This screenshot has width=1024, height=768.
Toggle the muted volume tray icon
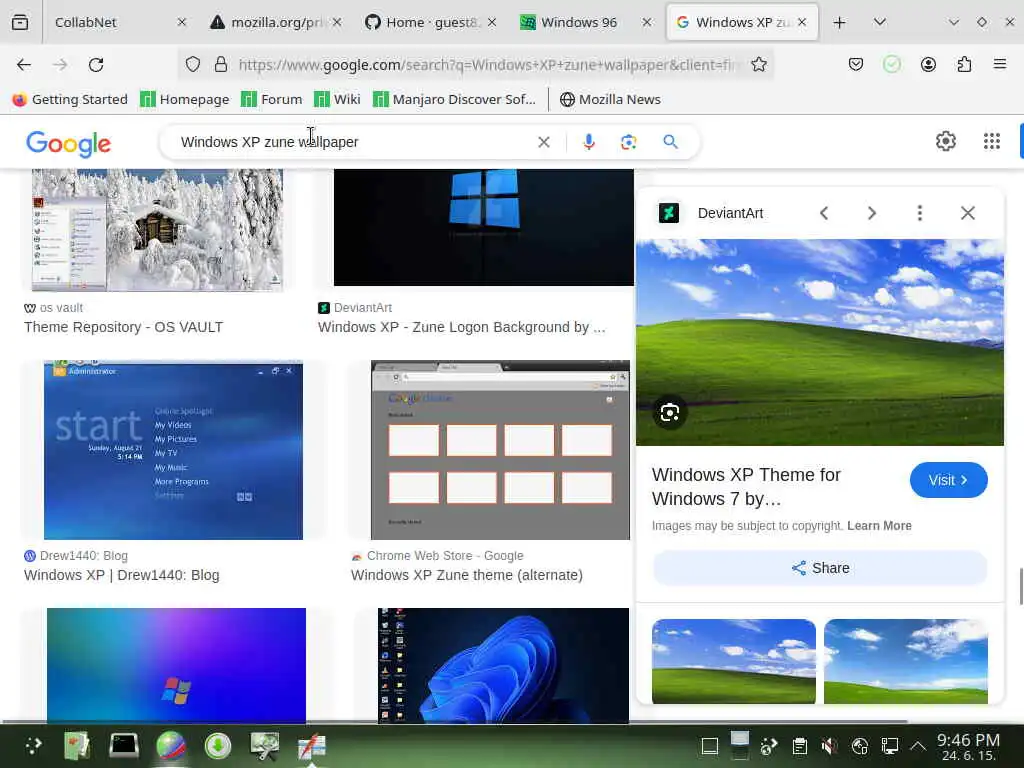829,746
